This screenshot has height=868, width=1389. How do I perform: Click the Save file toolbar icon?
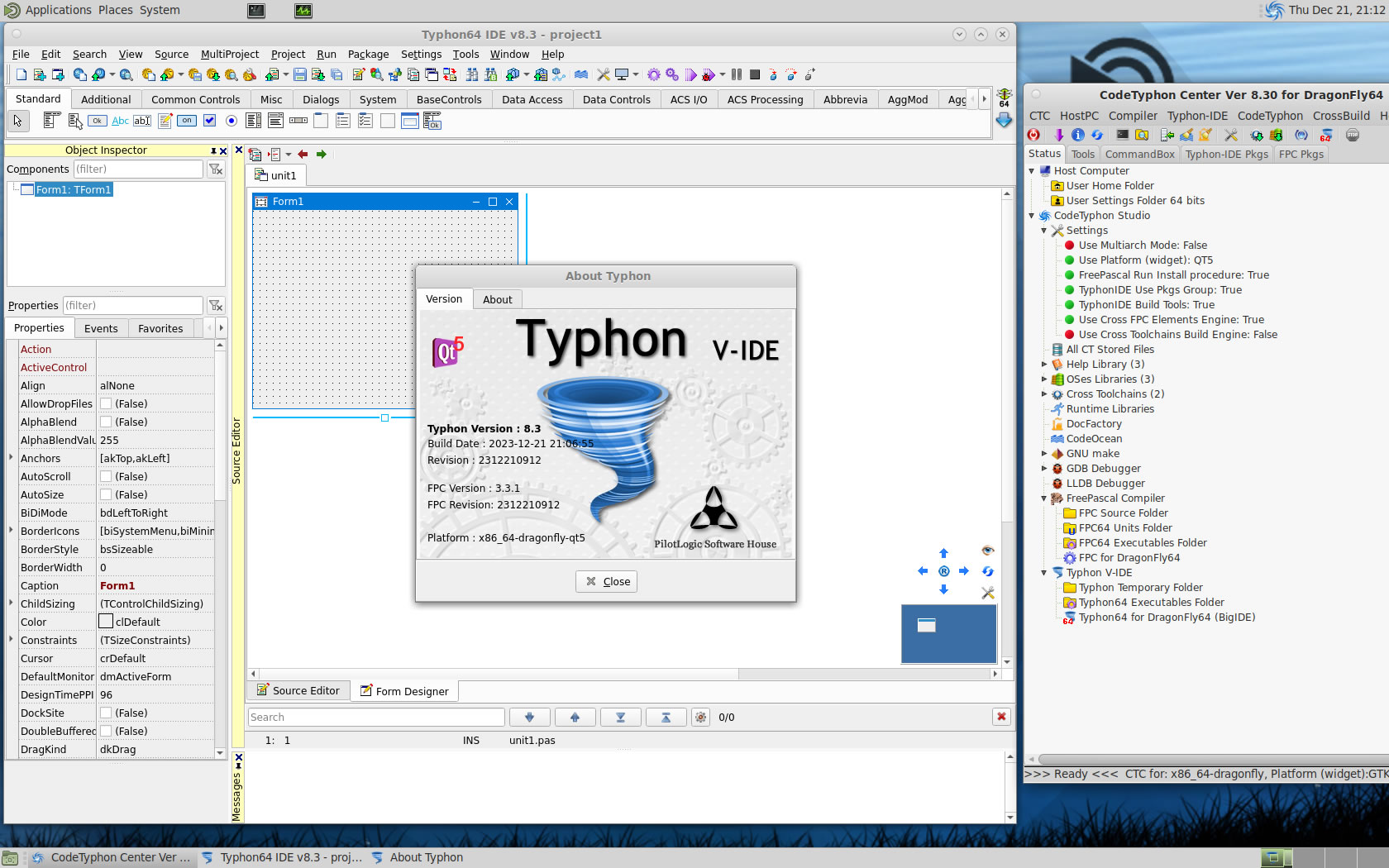click(300, 74)
